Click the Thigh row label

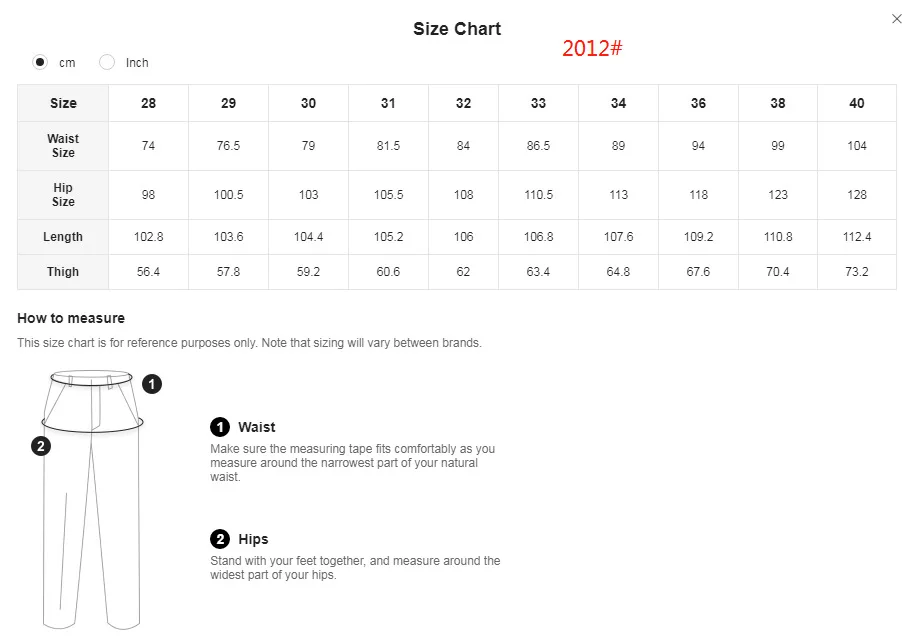coord(63,272)
